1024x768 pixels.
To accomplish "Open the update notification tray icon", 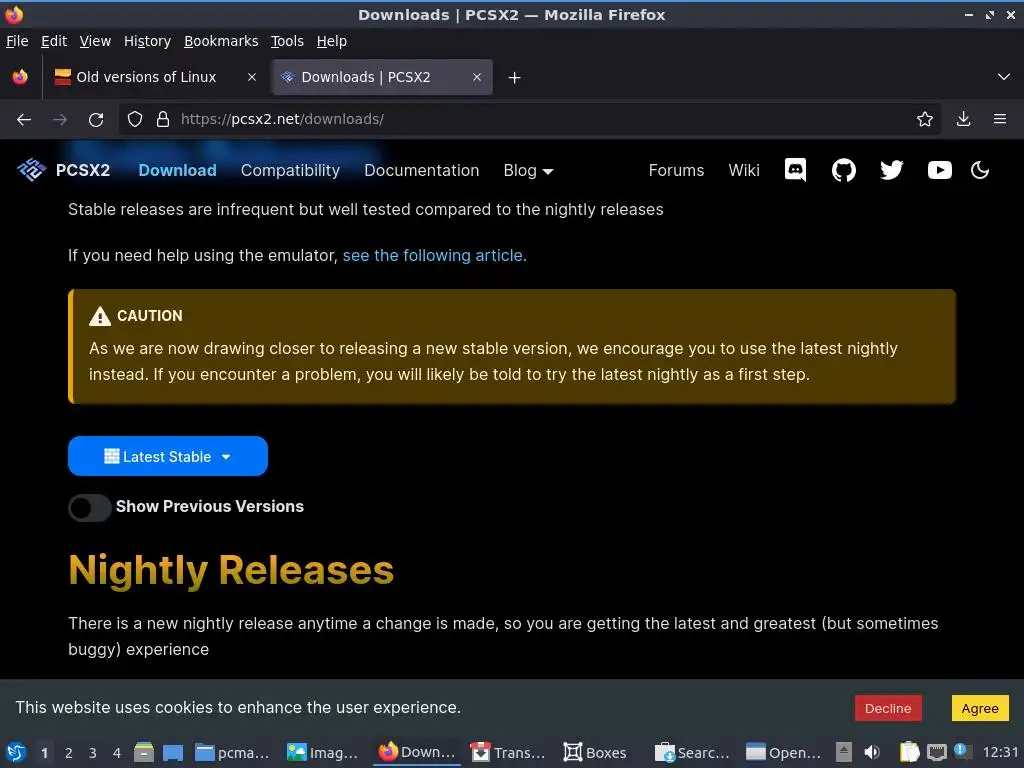I will point(962,751).
